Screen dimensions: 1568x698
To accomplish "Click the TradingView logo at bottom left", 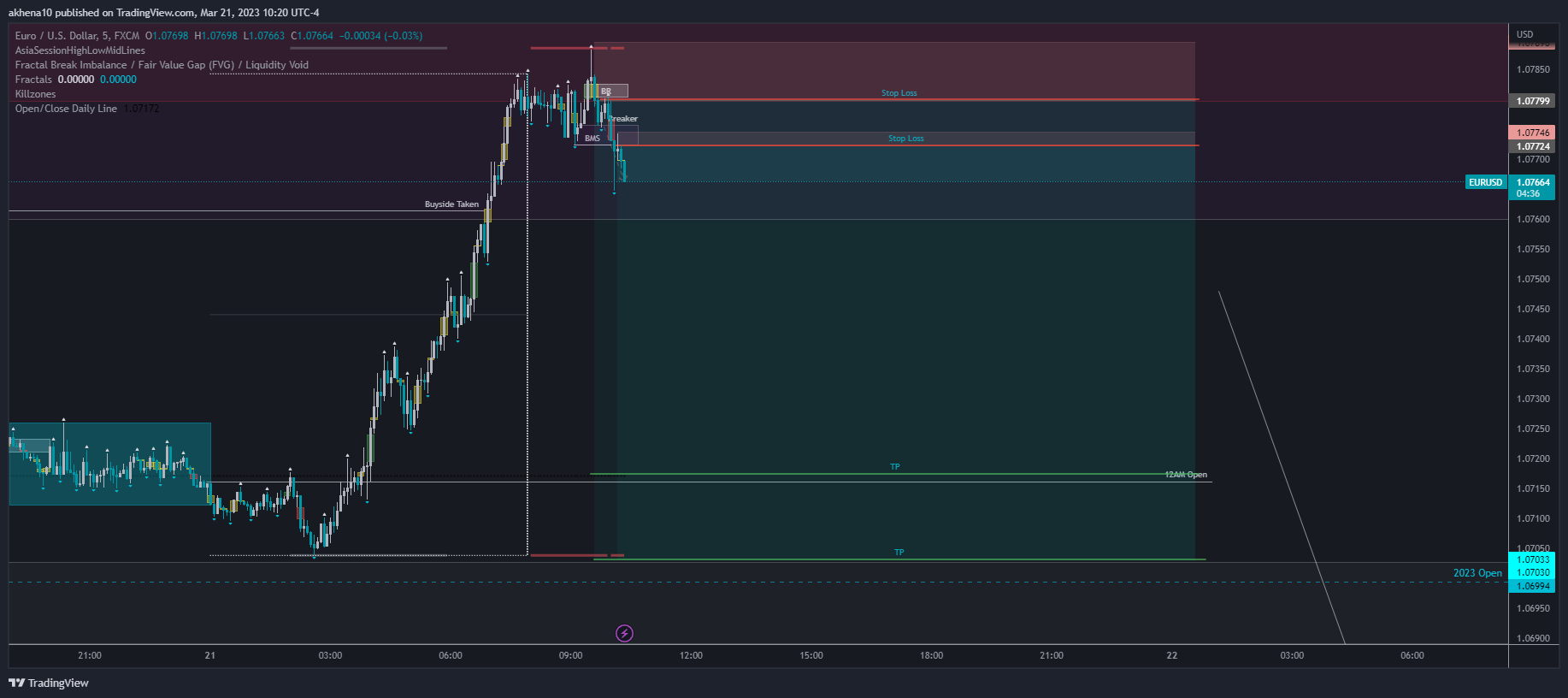I will (x=49, y=683).
